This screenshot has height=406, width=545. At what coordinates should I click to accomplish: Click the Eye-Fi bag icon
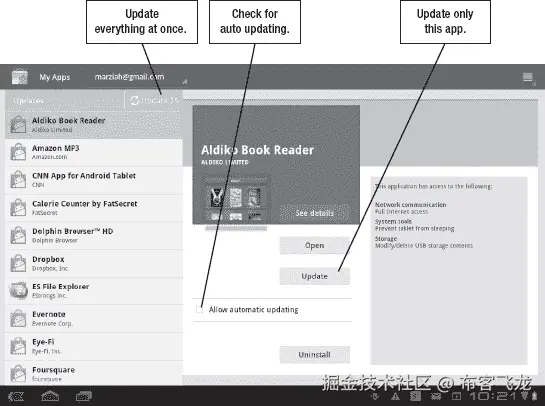pyautogui.click(x=18, y=346)
